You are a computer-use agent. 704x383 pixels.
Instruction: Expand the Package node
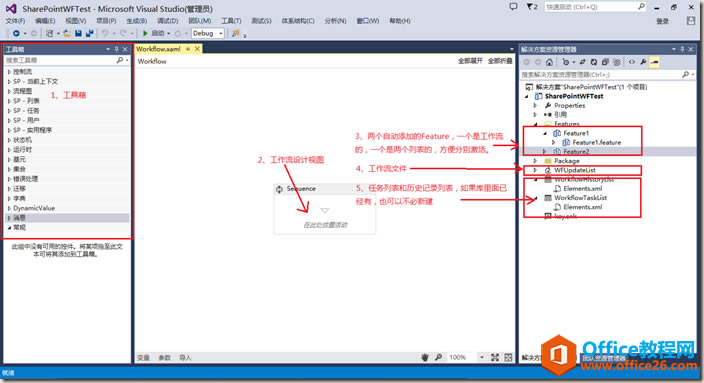[535, 161]
